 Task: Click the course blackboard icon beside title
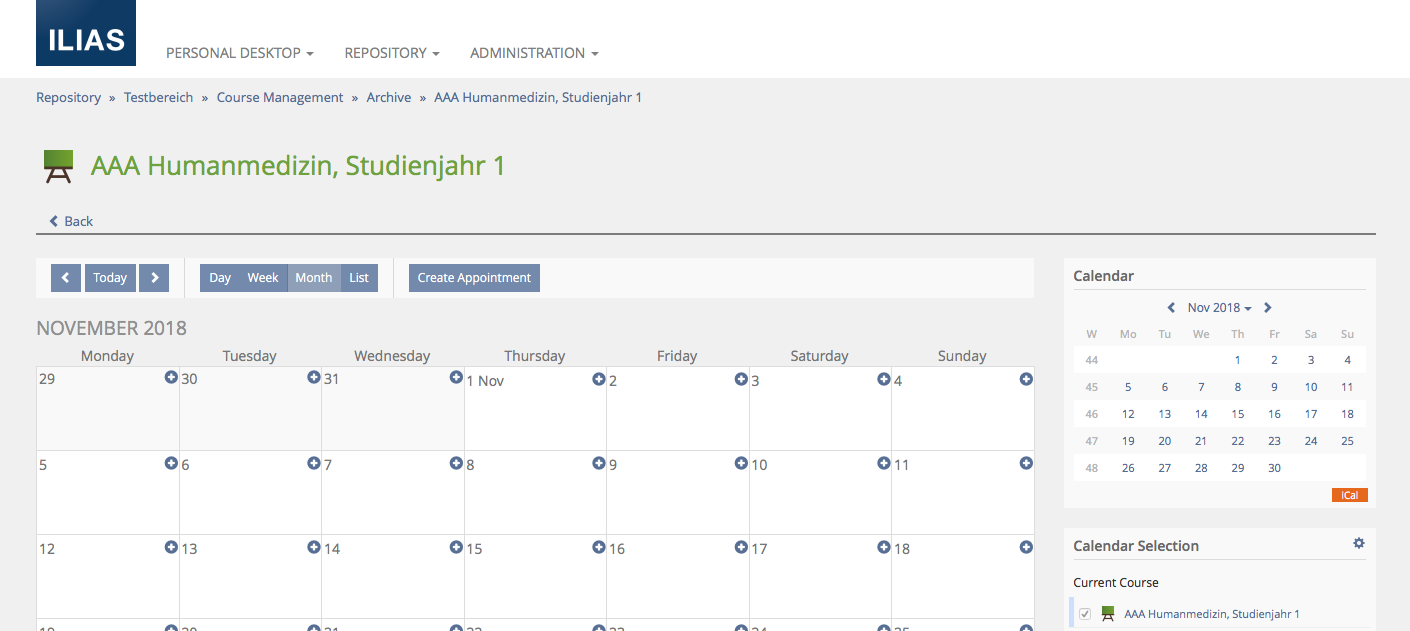tap(58, 166)
